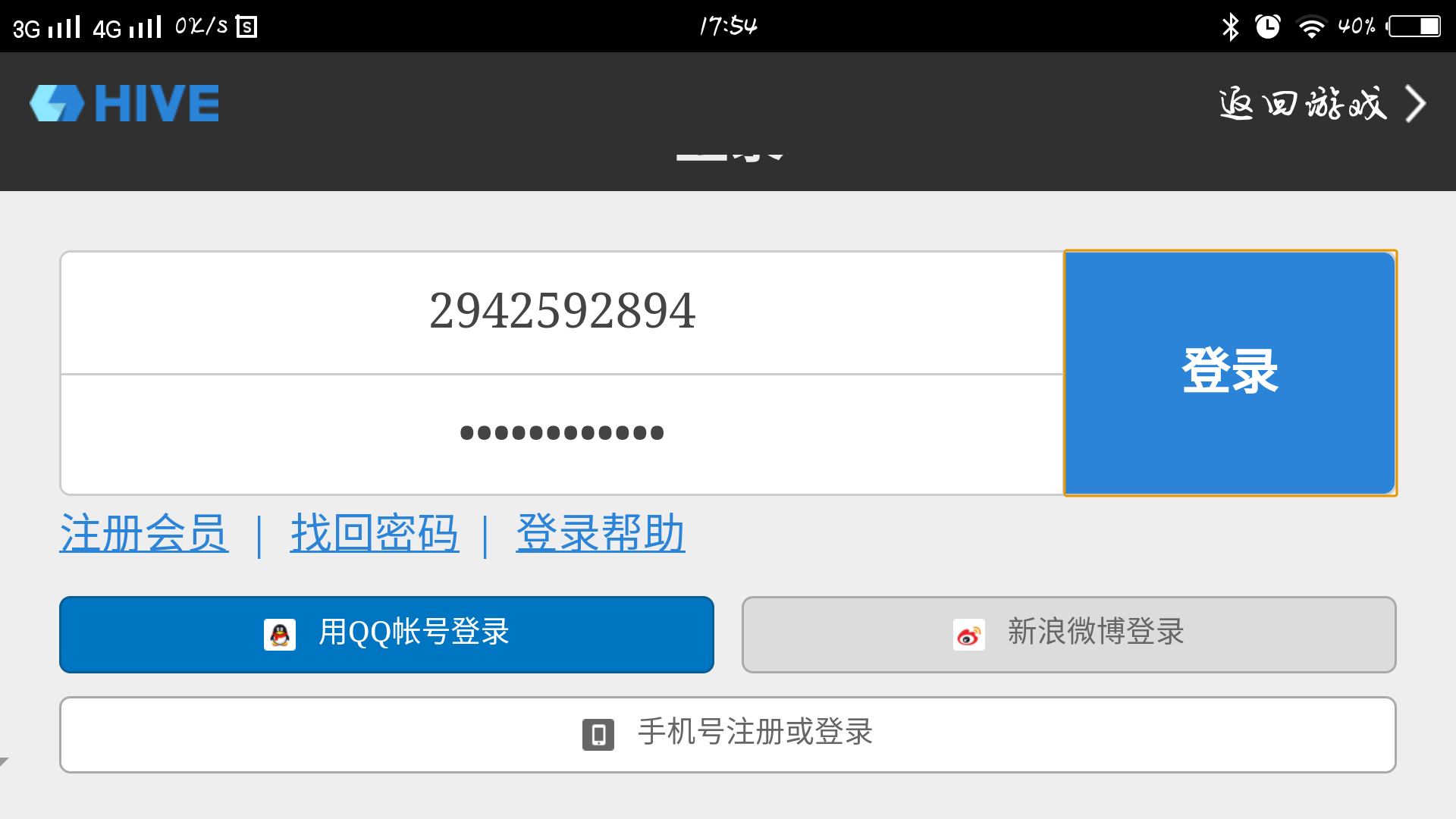Log in with 新浪微博登录 button
This screenshot has height=819, width=1456.
(1069, 635)
